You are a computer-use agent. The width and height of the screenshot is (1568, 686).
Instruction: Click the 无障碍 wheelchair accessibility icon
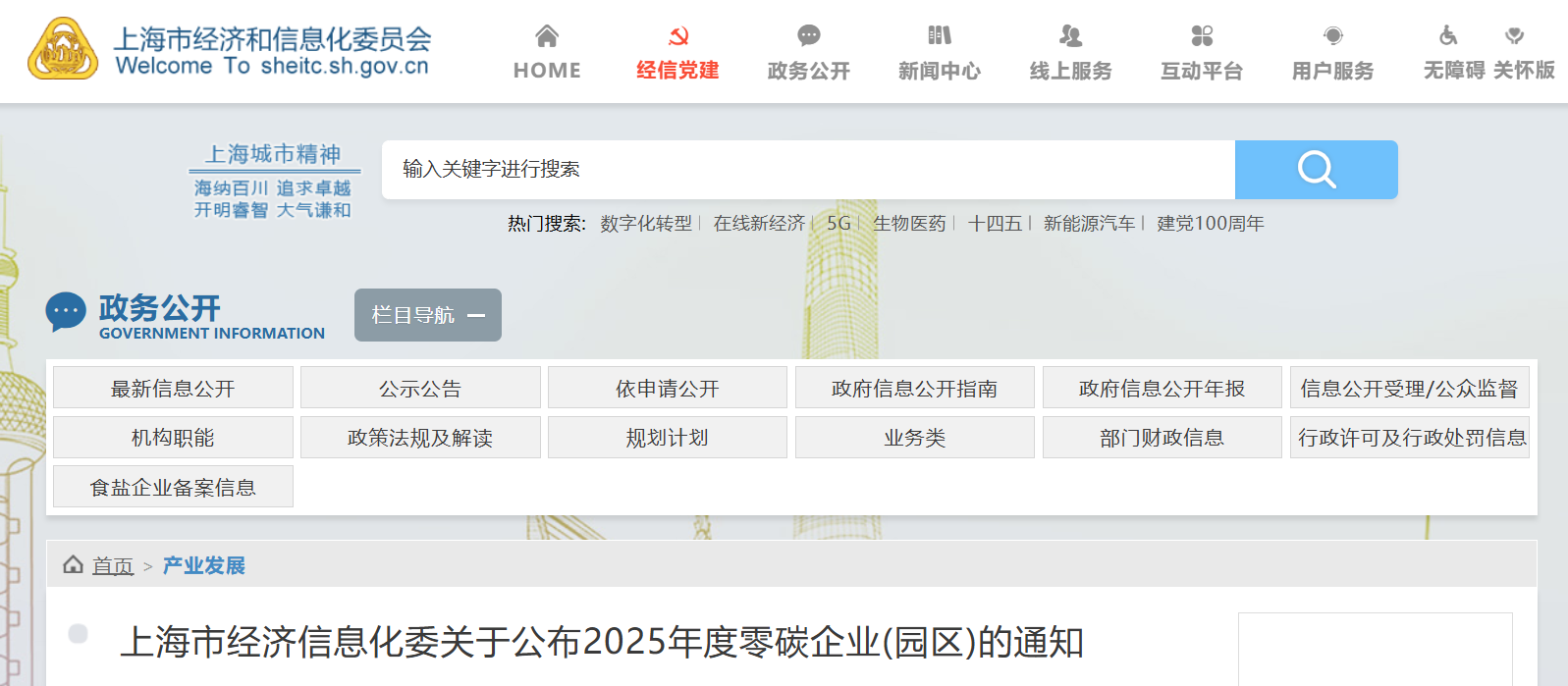pyautogui.click(x=1448, y=36)
